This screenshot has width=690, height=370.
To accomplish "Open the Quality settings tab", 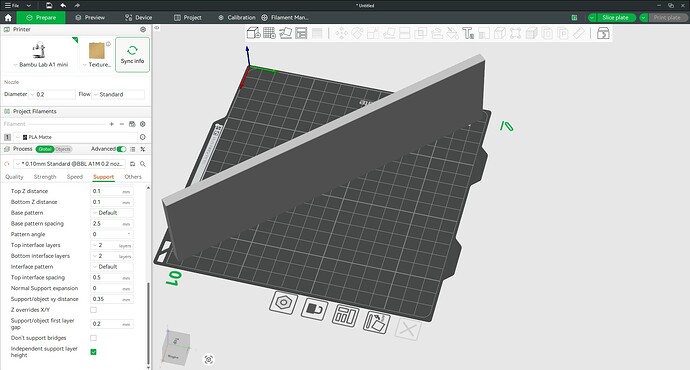I will (x=14, y=176).
